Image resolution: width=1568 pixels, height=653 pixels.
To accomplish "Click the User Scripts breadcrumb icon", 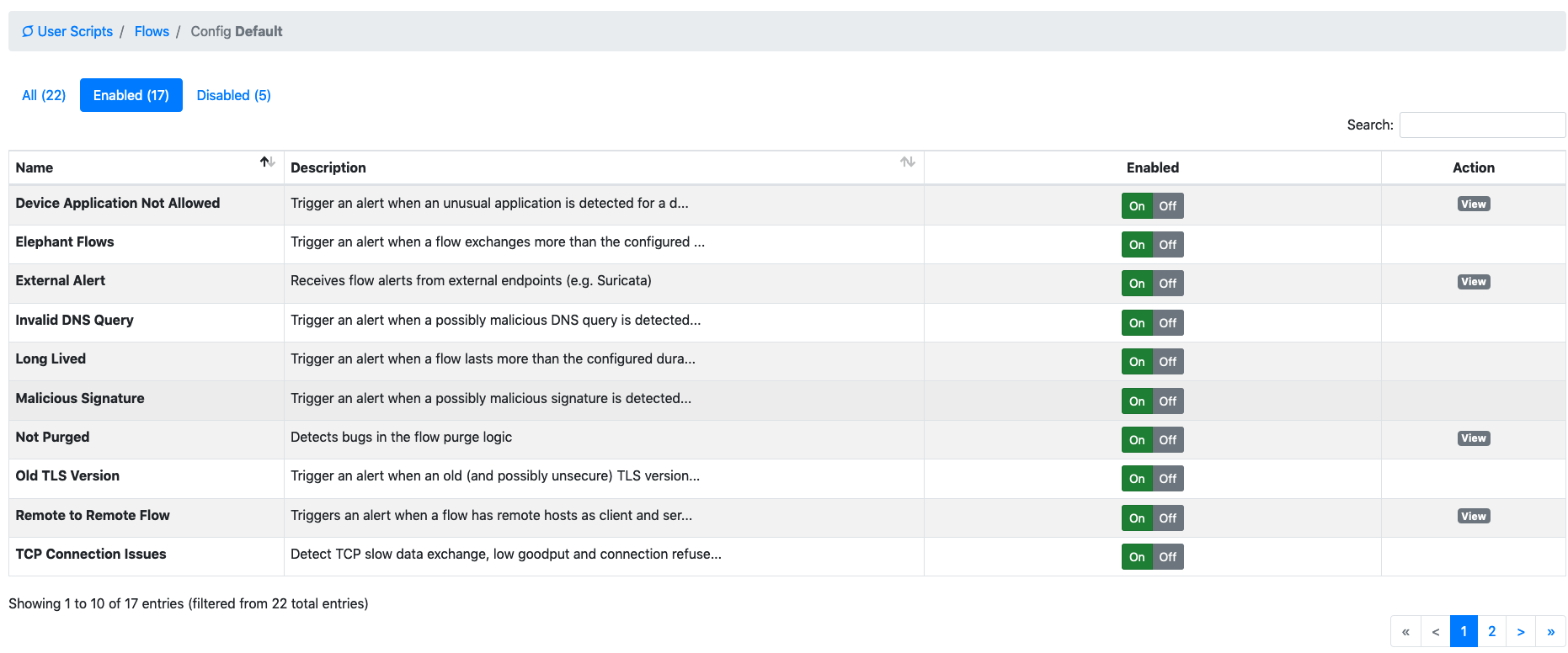I will click(x=28, y=31).
